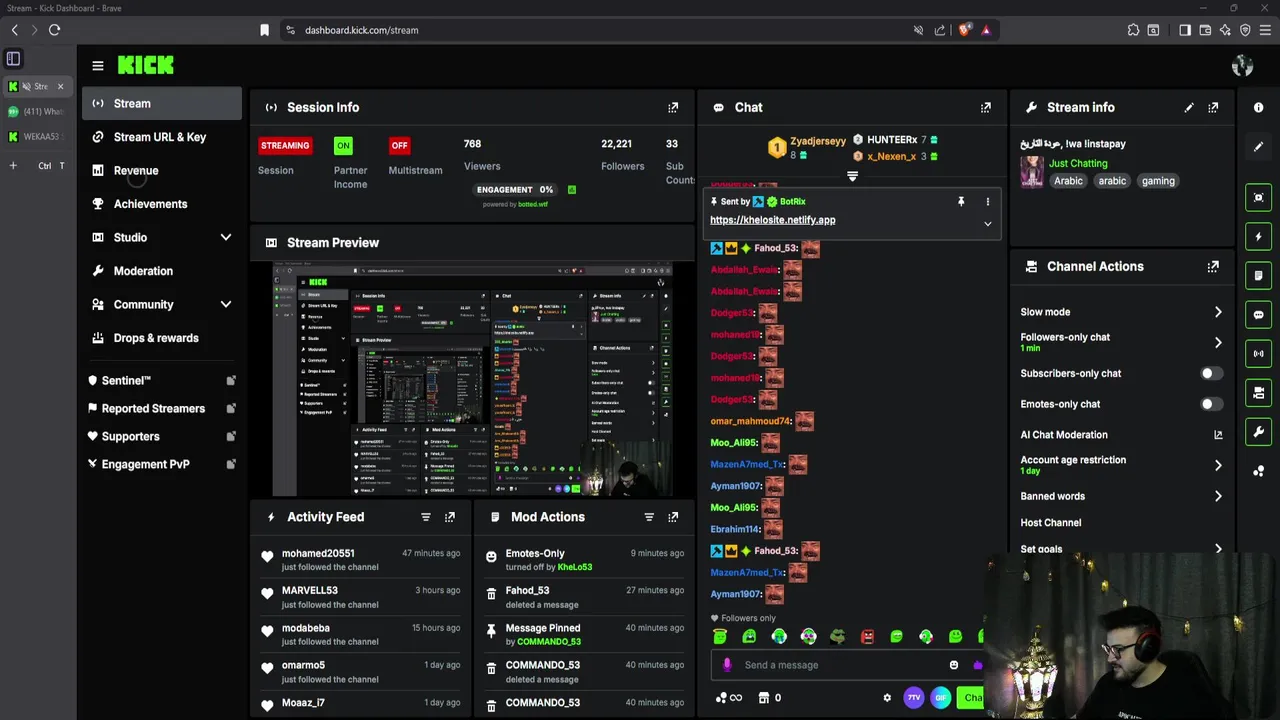Expand Followers-only chat options
This screenshot has width=1280, height=720.
[1218, 342]
